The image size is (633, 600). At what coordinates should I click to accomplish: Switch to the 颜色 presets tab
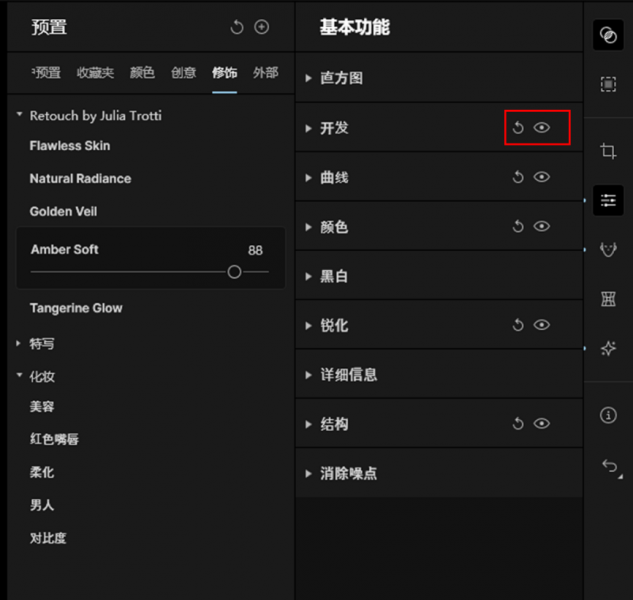pyautogui.click(x=142, y=73)
